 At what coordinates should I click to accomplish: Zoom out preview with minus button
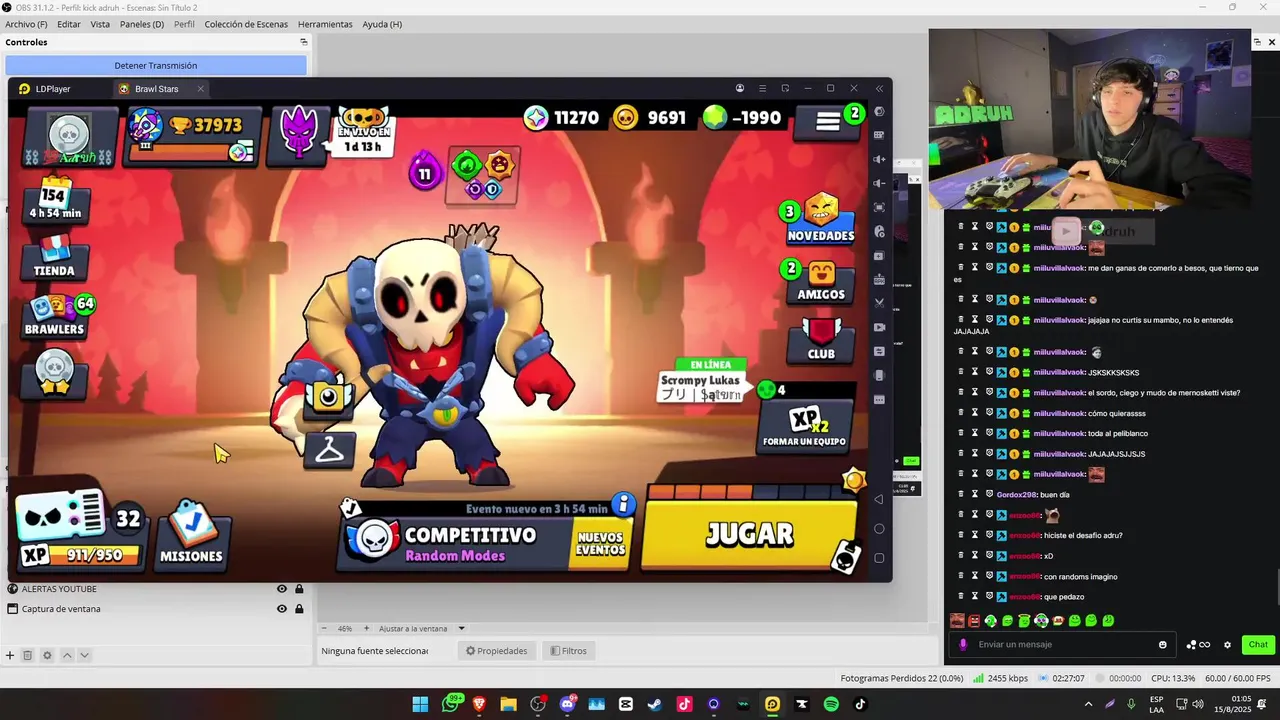pyautogui.click(x=325, y=629)
